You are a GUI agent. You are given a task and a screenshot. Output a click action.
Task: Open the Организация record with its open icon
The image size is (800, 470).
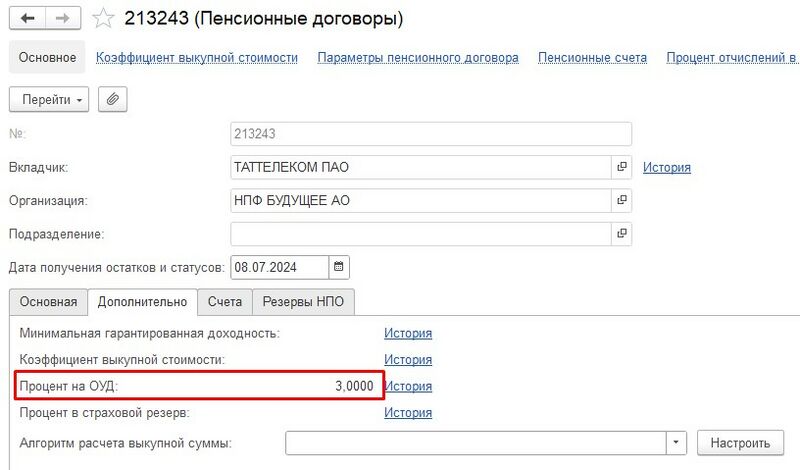click(621, 200)
